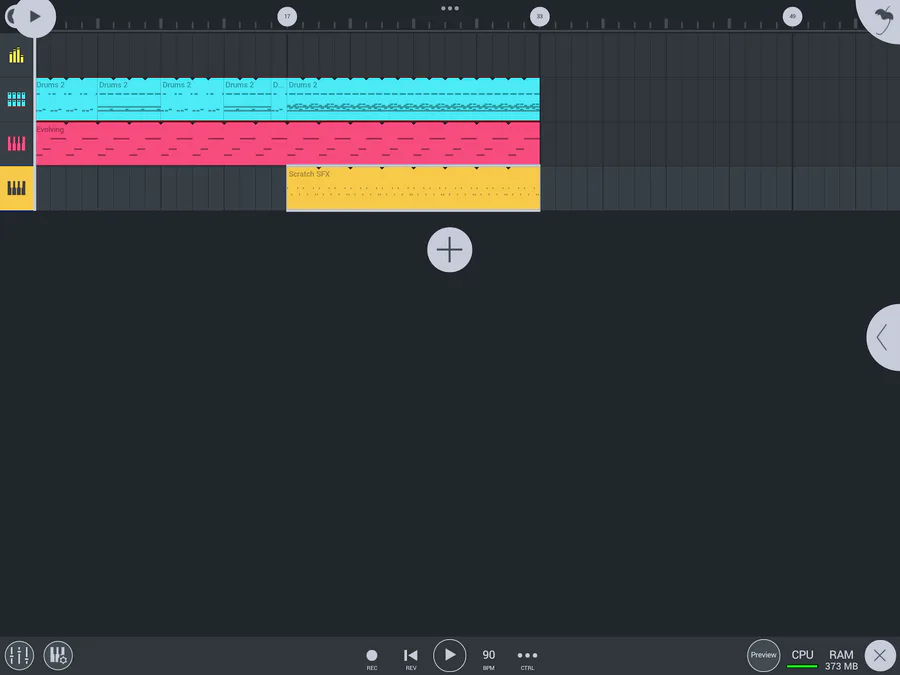
Task: Select the cyan drum pads track icon
Action: click(x=17, y=99)
